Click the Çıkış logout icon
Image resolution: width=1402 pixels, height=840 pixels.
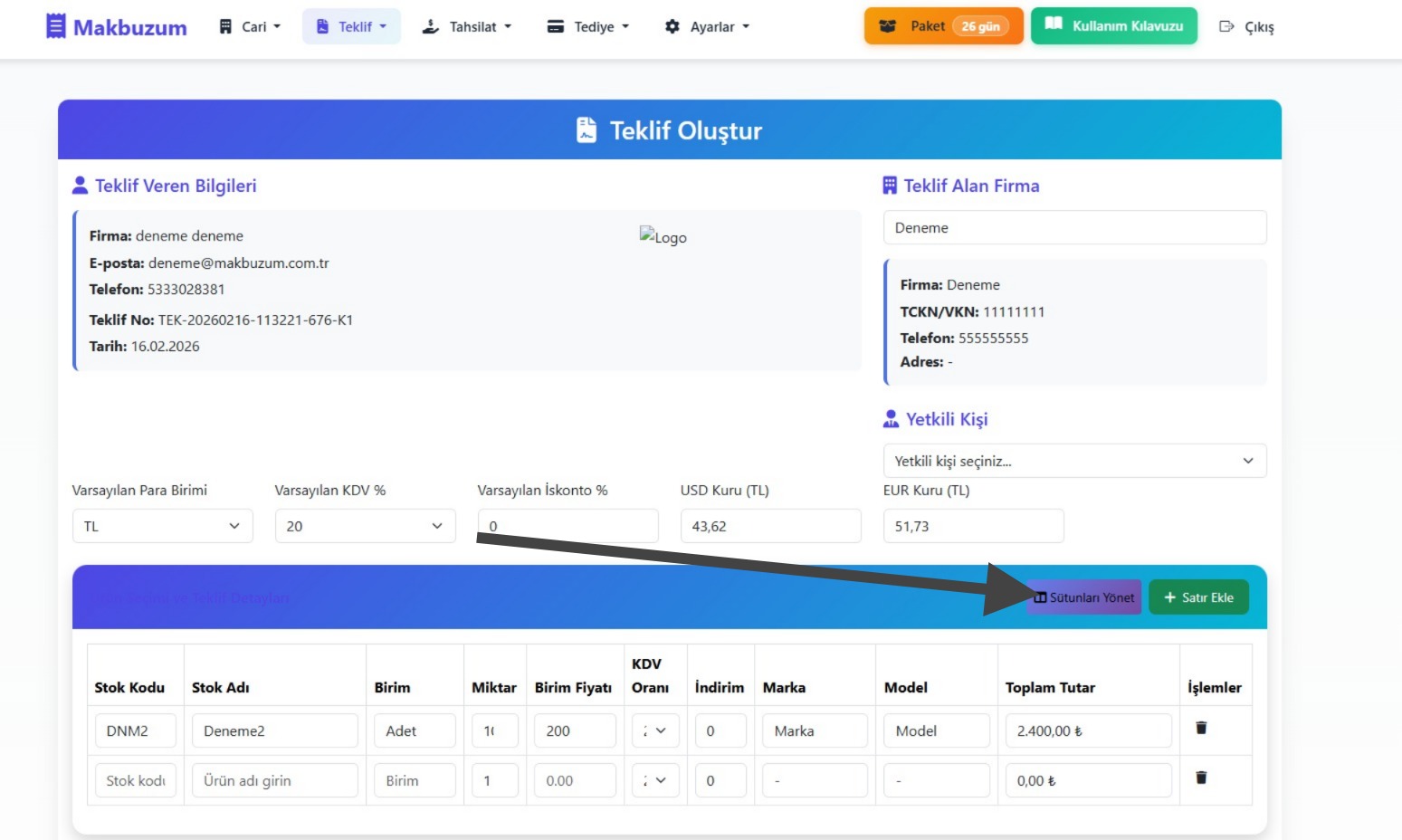coord(1226,27)
